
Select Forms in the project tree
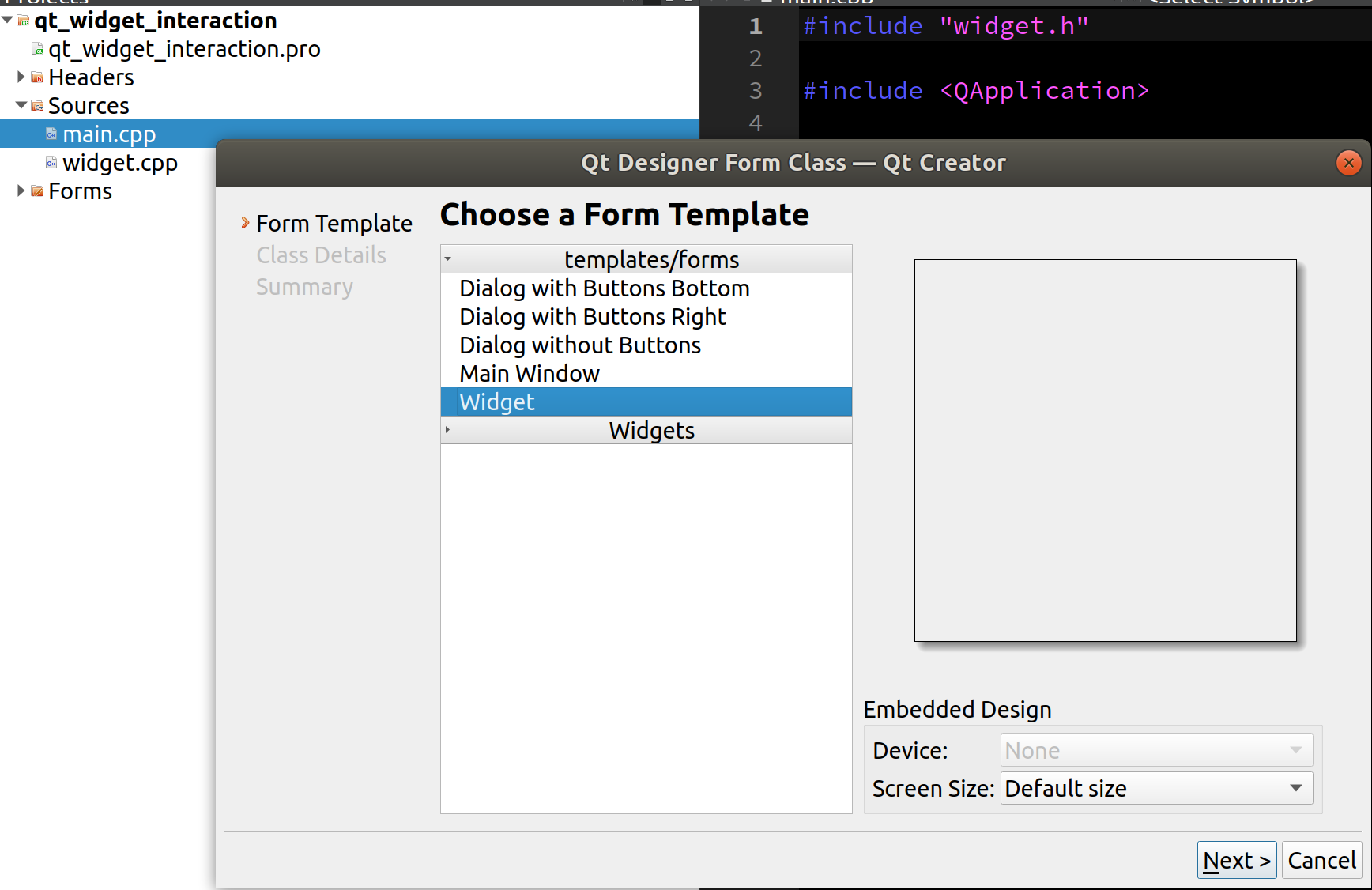80,191
